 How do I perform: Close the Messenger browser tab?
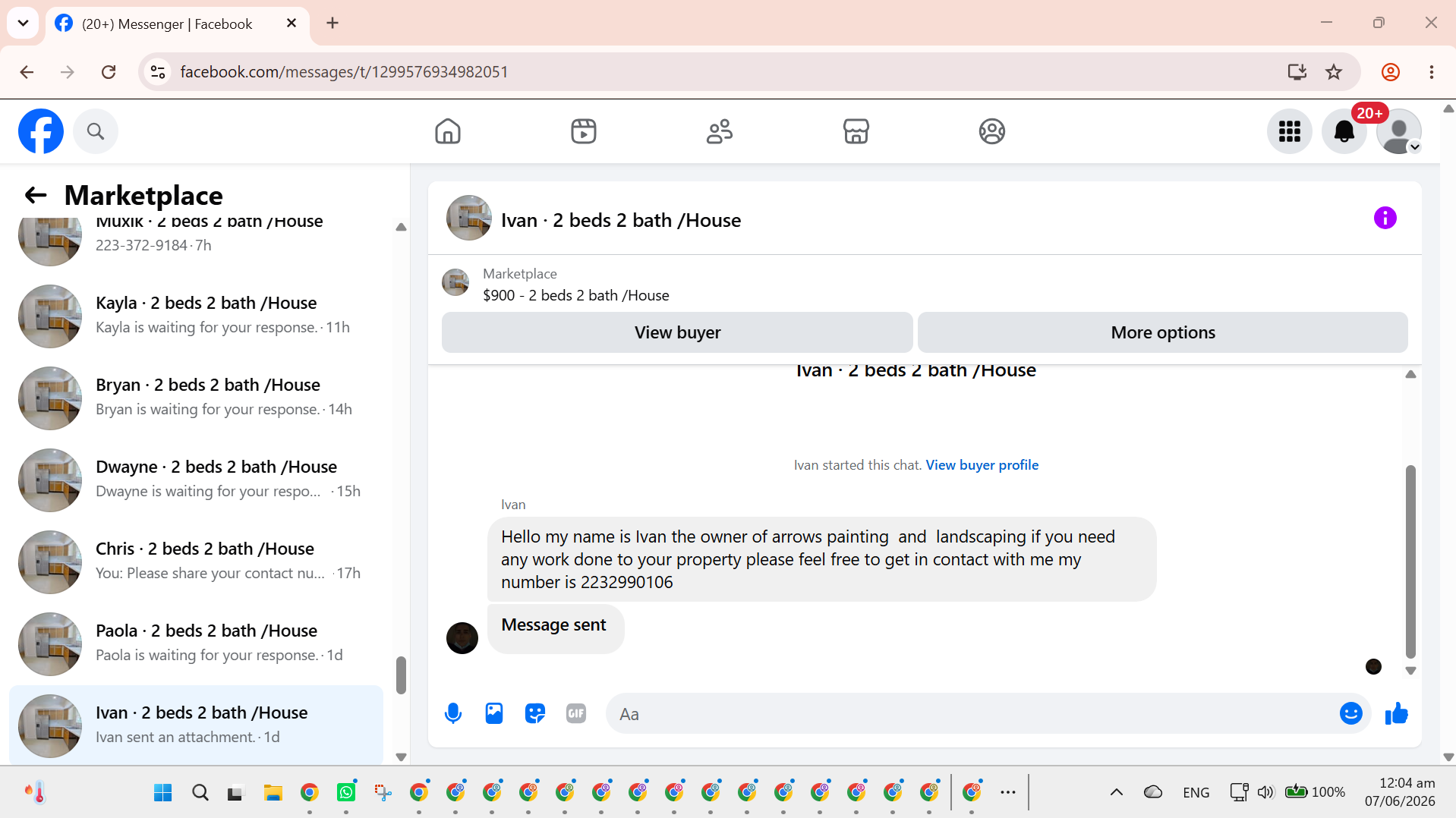point(292,24)
